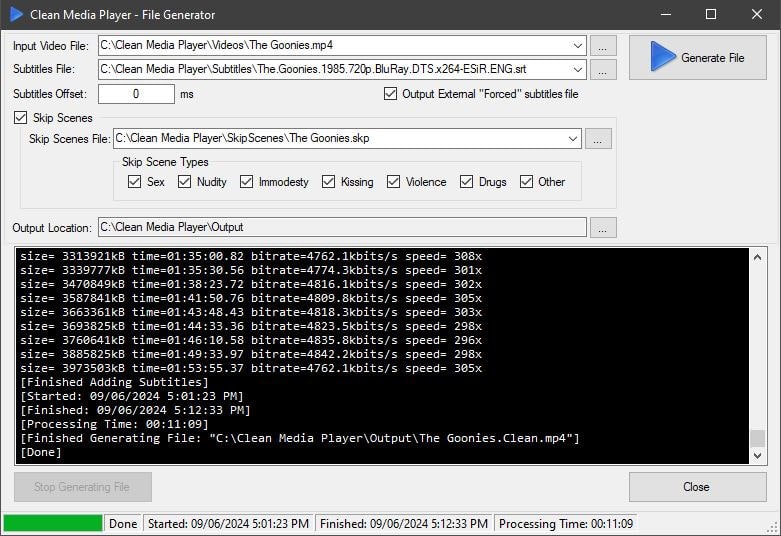781x536 pixels.
Task: Minimize the File Generator window
Action: point(665,14)
